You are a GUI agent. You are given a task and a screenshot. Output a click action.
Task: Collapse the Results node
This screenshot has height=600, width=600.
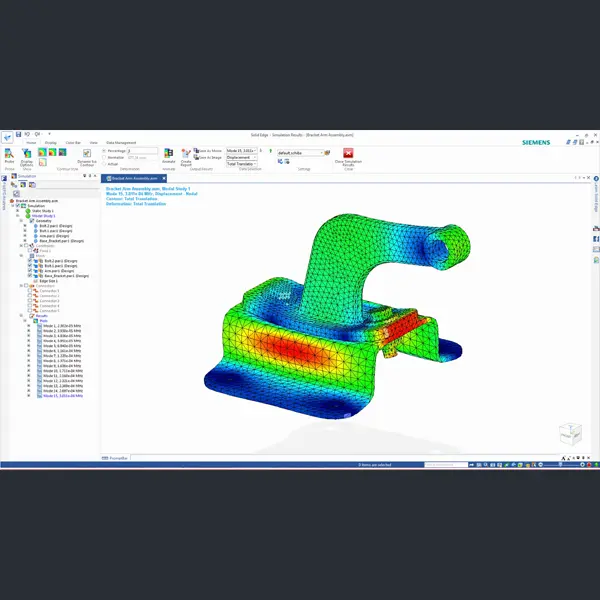tap(21, 316)
